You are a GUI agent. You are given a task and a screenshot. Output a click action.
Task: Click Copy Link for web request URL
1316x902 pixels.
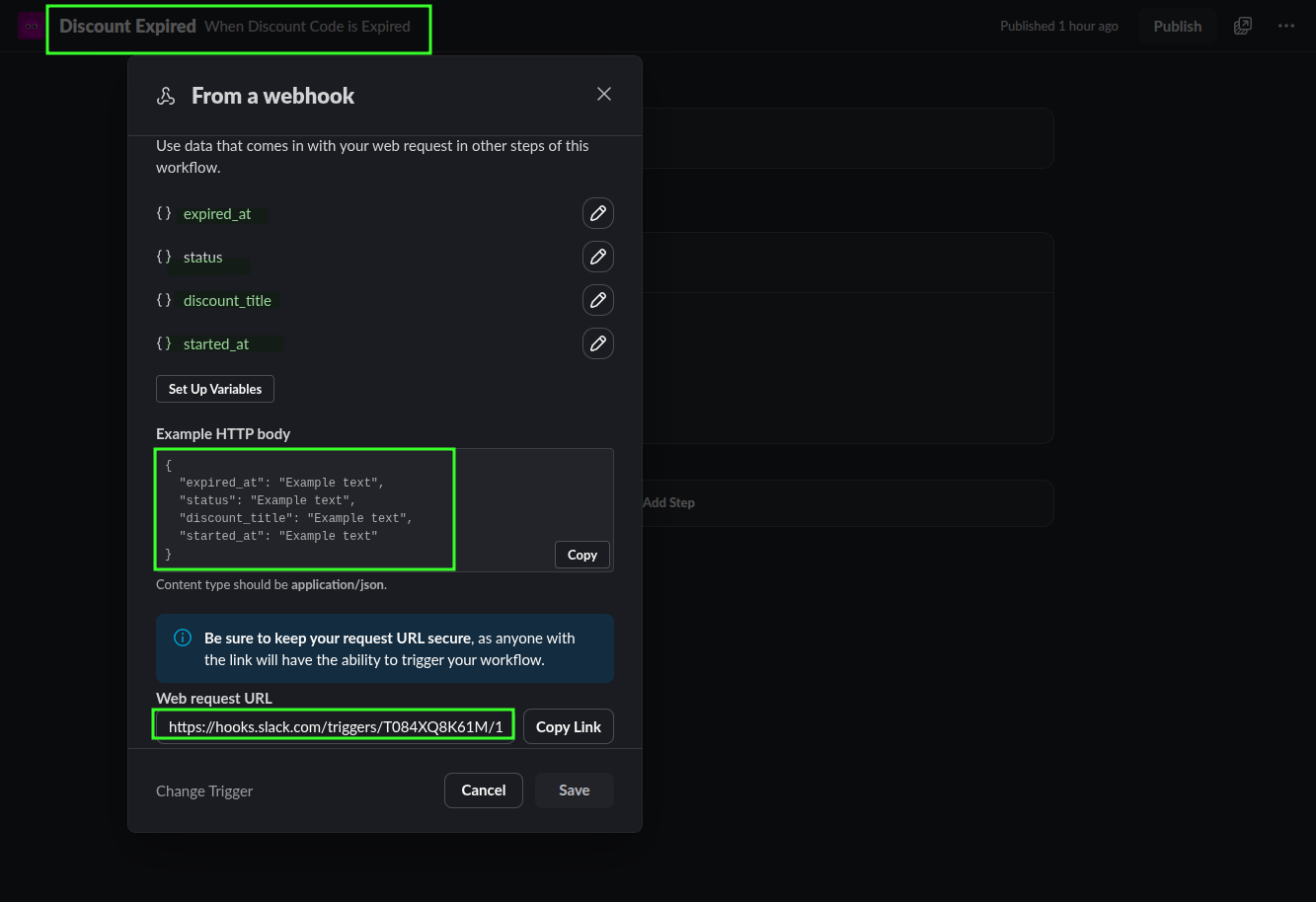coord(569,726)
